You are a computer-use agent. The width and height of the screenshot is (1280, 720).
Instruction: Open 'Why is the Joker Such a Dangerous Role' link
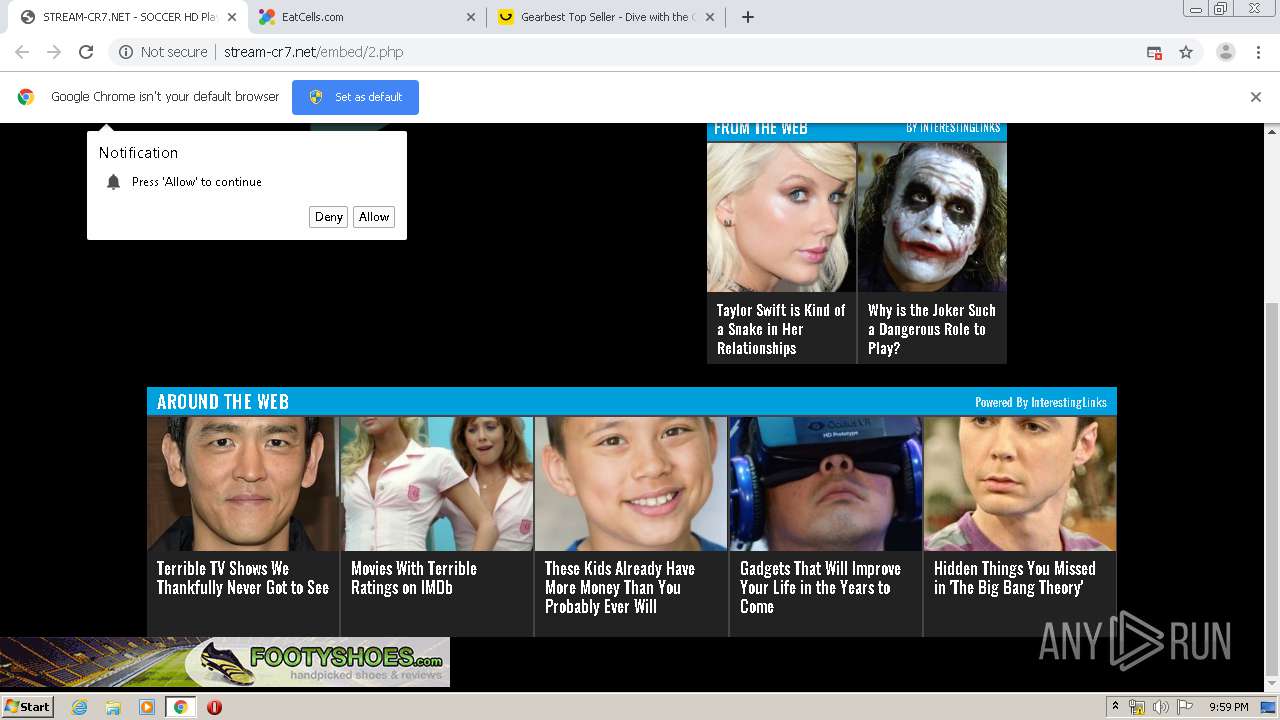[x=932, y=329]
